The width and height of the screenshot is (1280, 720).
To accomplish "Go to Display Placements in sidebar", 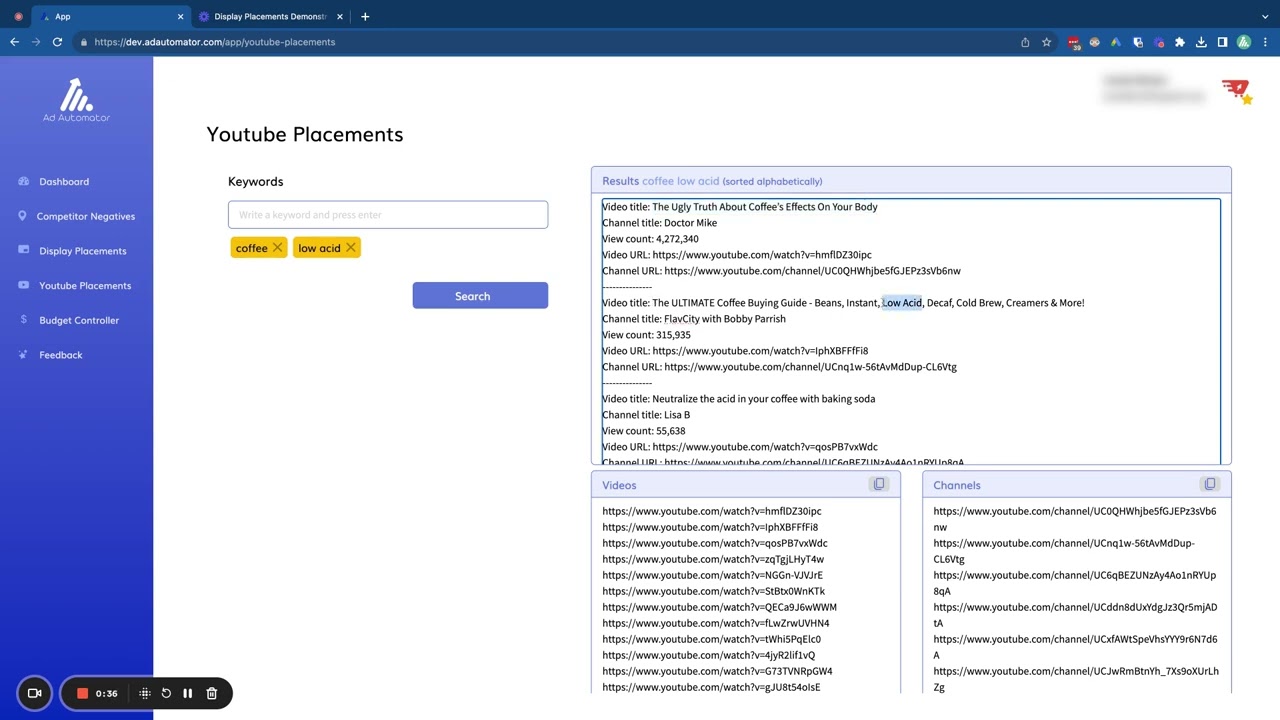I will coord(83,251).
